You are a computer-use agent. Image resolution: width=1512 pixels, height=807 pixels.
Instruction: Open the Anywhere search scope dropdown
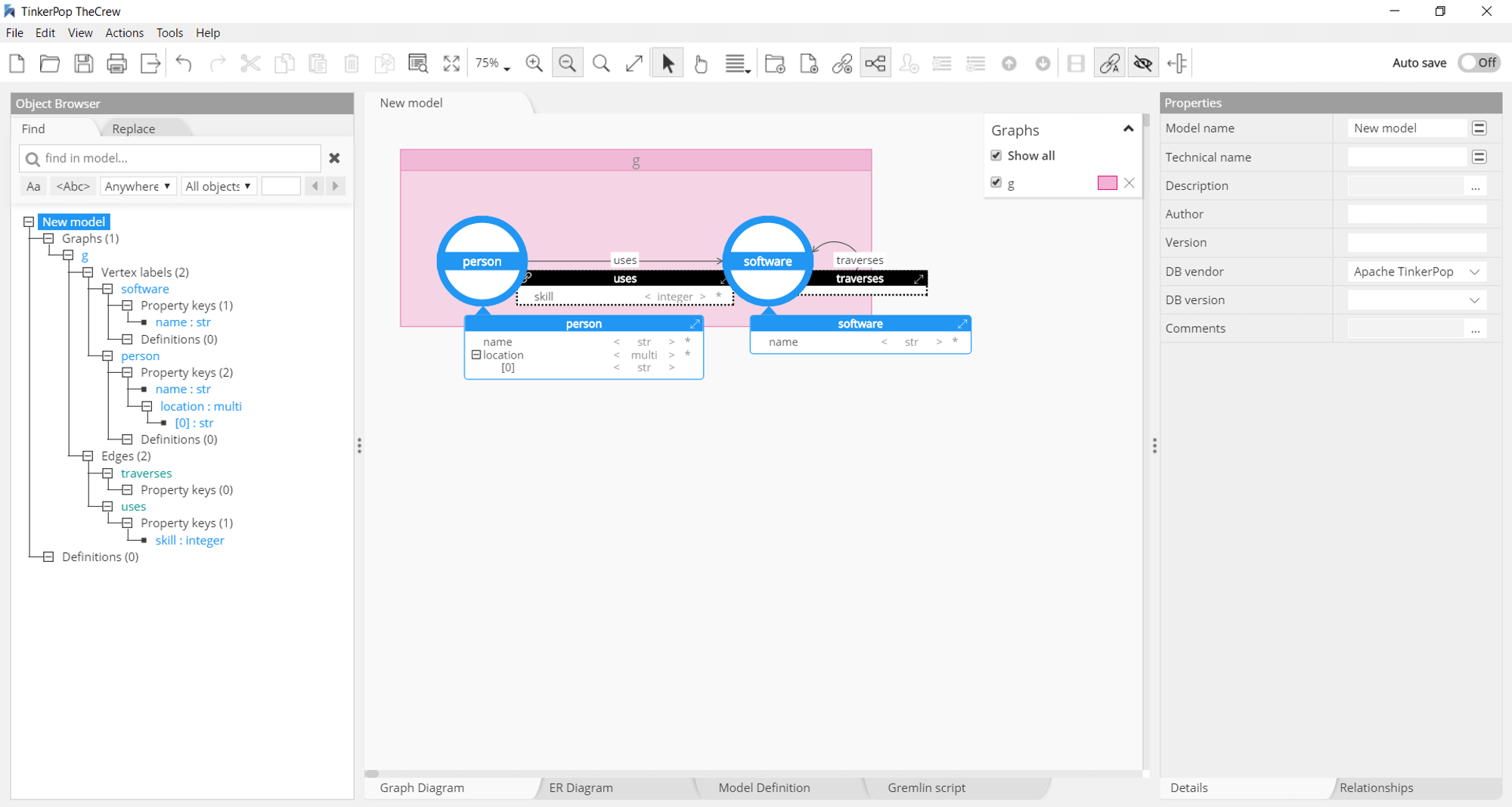pos(138,186)
